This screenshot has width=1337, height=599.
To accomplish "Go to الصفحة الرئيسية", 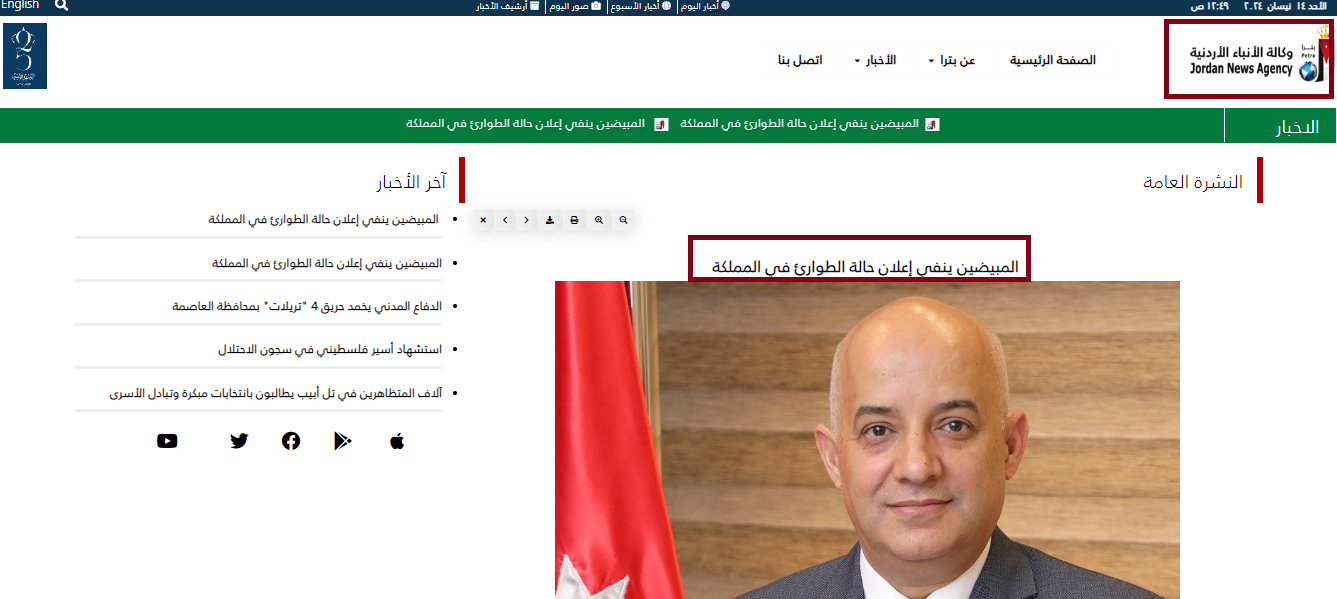I will [1052, 60].
